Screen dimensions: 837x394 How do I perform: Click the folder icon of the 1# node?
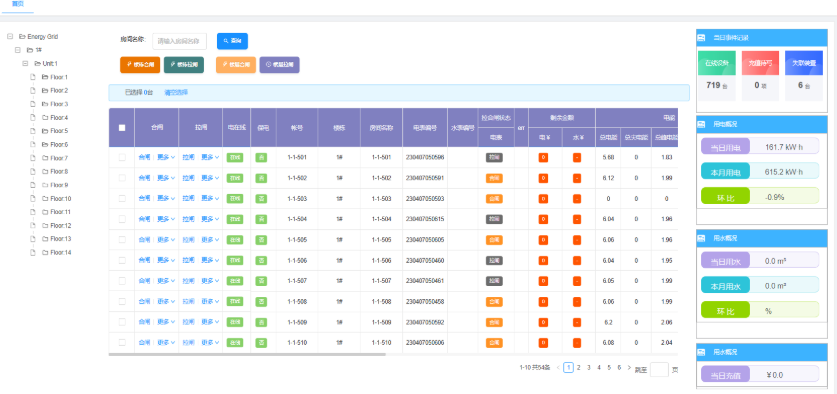(30, 50)
